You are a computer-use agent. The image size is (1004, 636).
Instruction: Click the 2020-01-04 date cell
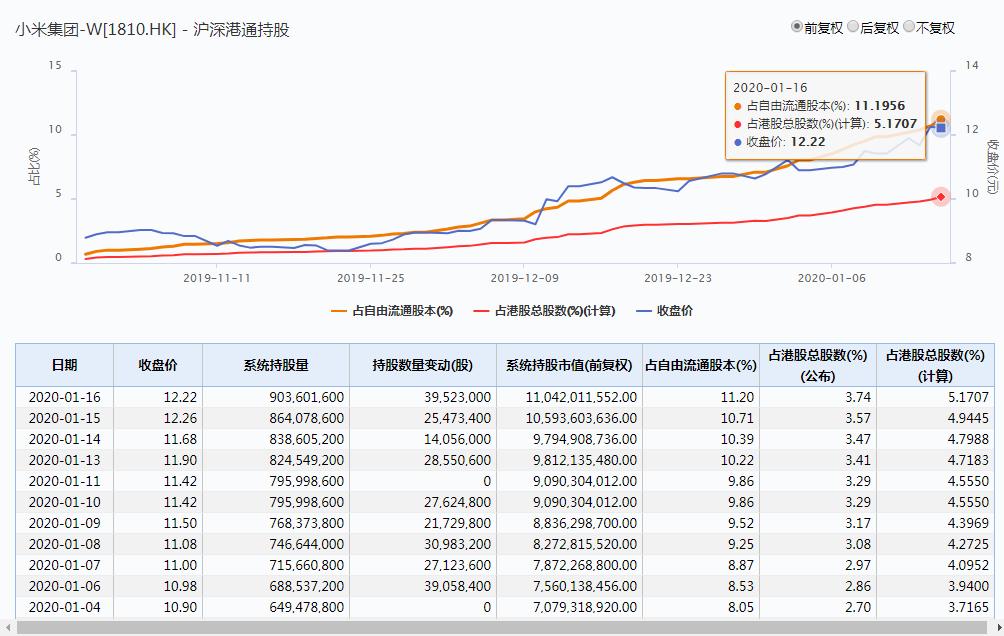coord(65,607)
